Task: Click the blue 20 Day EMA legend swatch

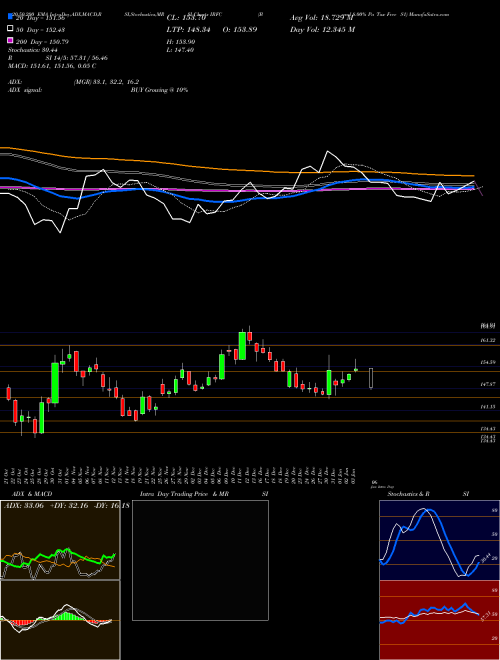Action: pos(10,17)
